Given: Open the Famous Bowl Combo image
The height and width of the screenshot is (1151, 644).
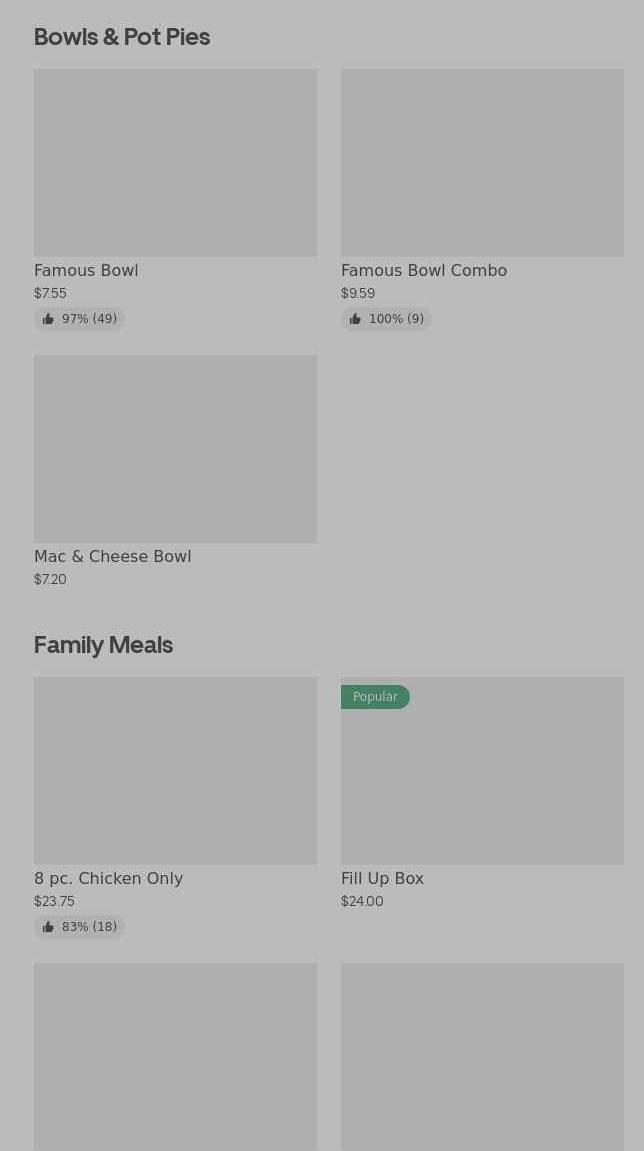Looking at the screenshot, I should pos(482,163).
